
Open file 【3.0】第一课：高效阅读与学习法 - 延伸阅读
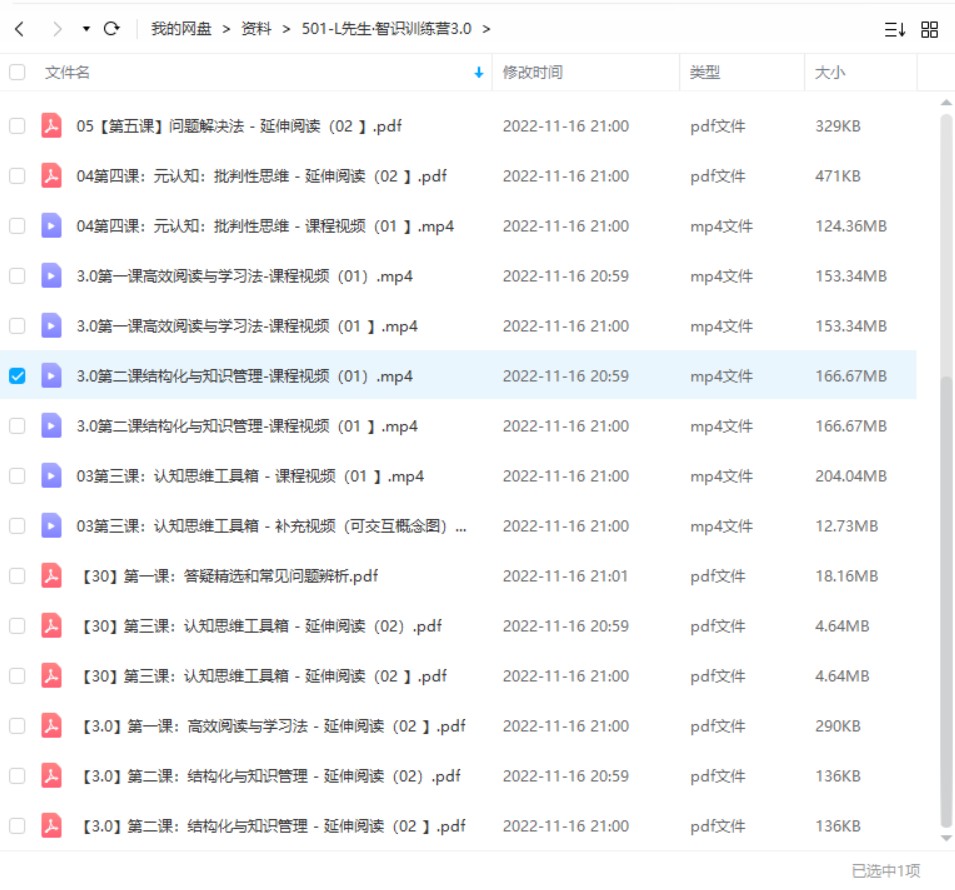(274, 726)
